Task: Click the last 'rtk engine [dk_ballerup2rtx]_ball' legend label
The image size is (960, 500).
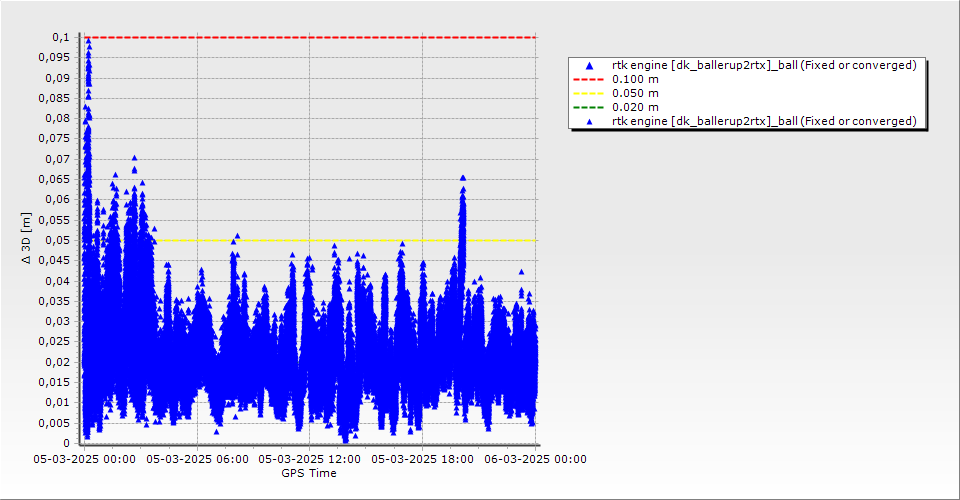Action: tap(764, 121)
